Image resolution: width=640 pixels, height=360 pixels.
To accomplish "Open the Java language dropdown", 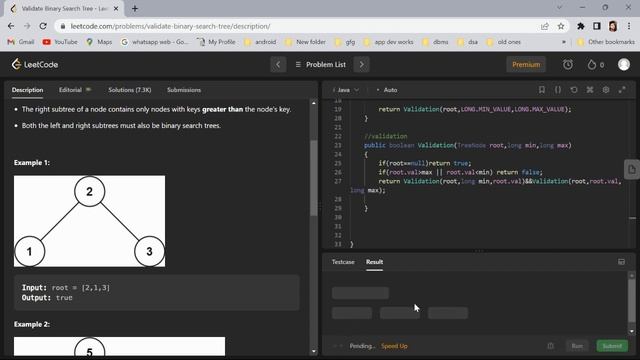I will tap(346, 90).
